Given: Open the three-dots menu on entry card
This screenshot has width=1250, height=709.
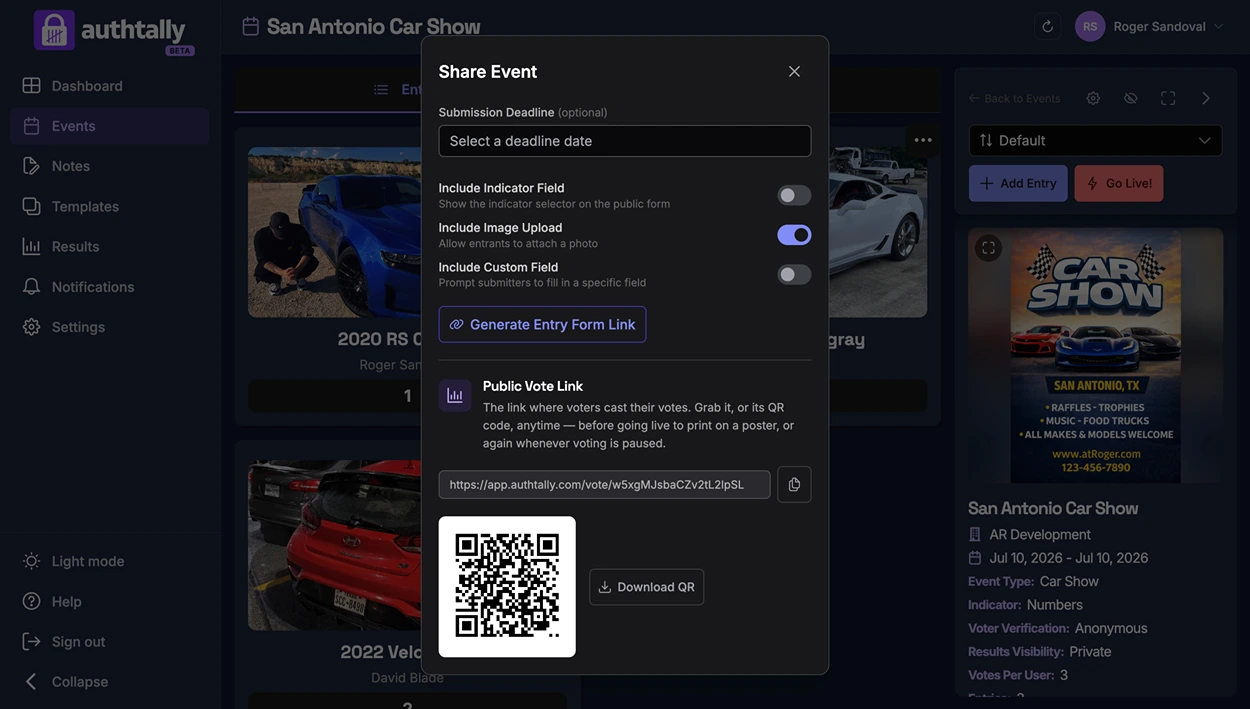Looking at the screenshot, I should (x=923, y=140).
